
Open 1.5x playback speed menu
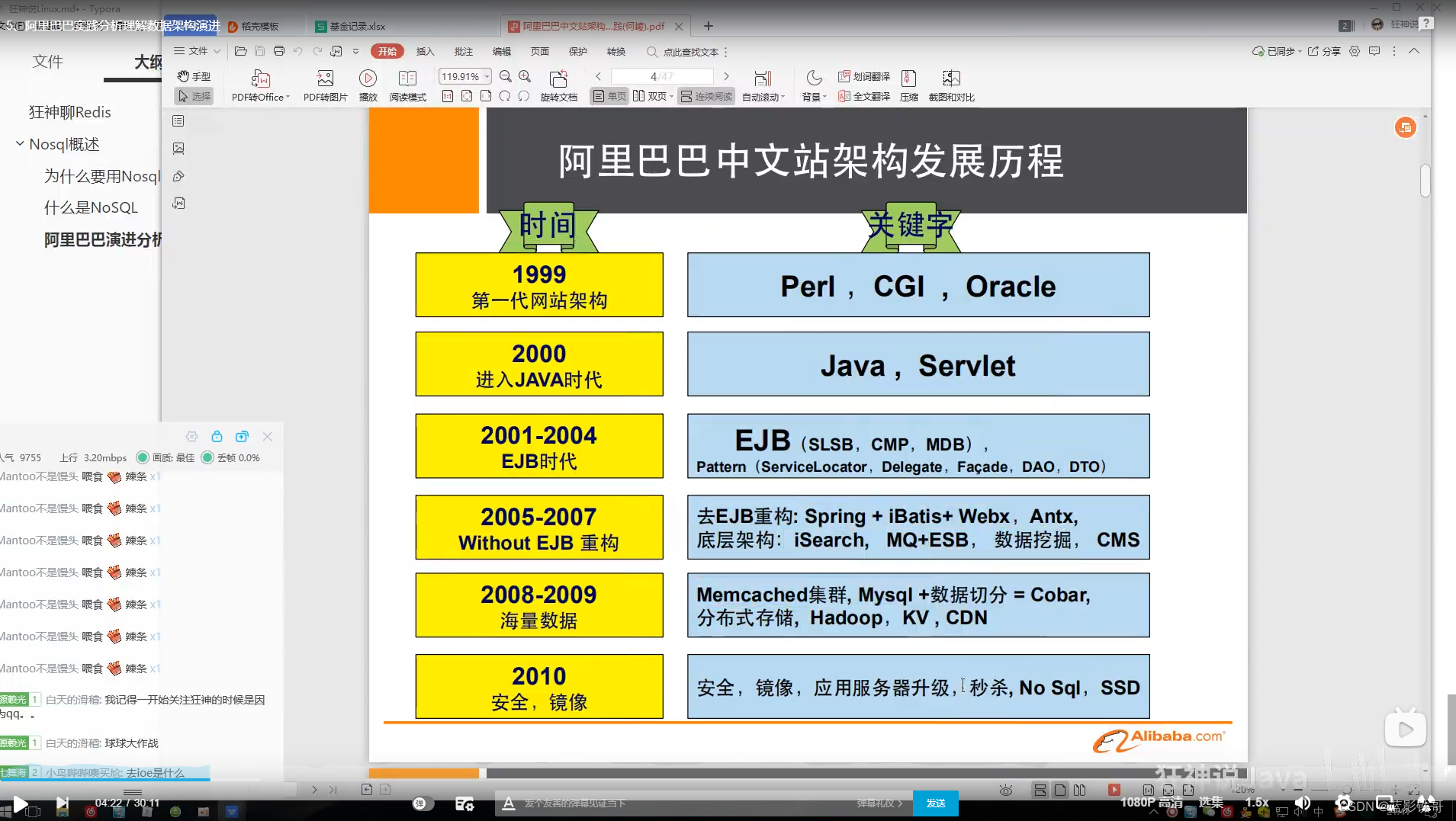pos(1257,802)
